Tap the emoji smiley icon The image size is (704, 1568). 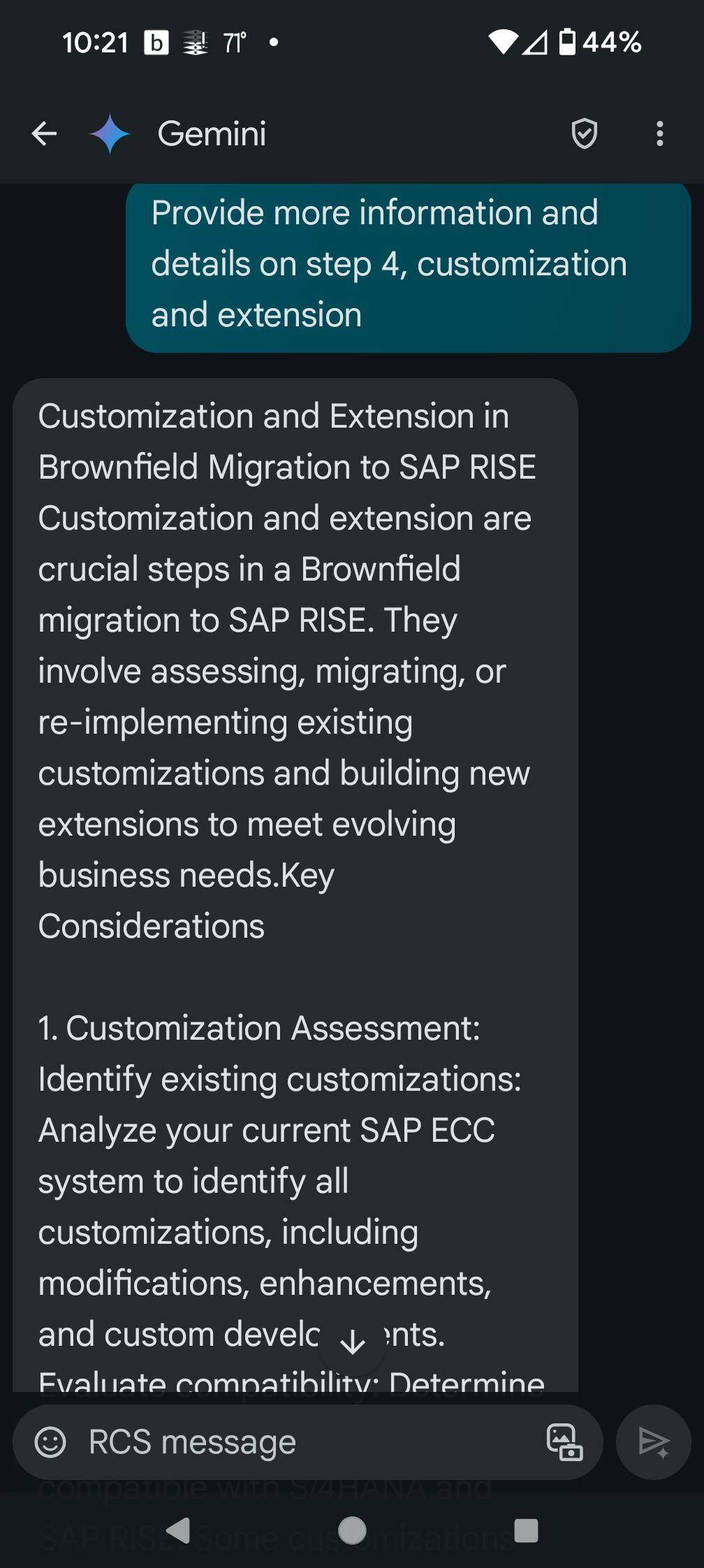coord(50,1442)
